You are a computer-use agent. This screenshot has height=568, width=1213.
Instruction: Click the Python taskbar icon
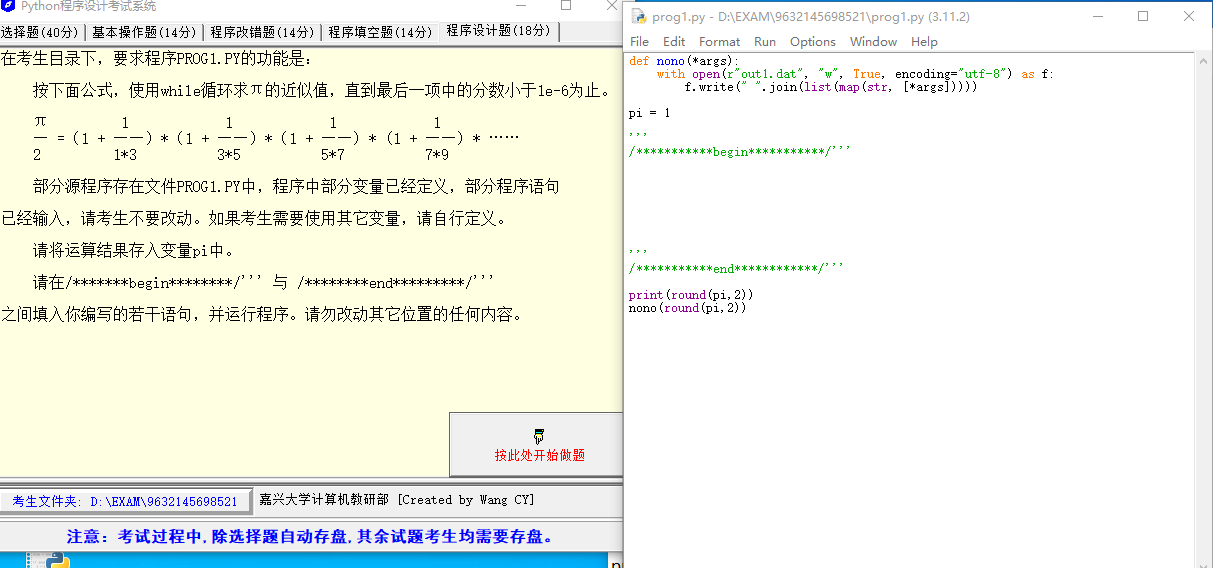(58, 561)
